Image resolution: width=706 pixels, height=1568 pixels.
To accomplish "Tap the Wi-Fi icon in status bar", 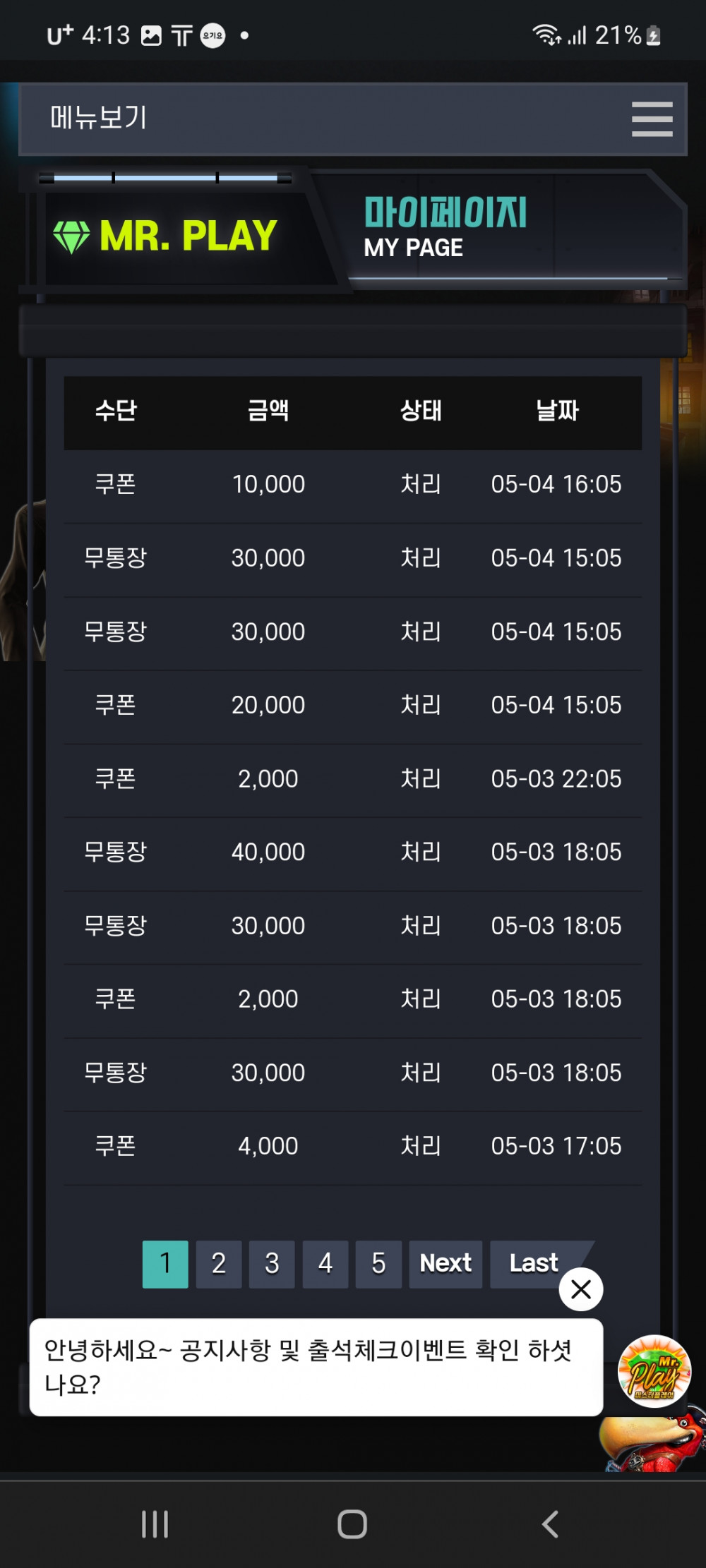I will point(546,35).
